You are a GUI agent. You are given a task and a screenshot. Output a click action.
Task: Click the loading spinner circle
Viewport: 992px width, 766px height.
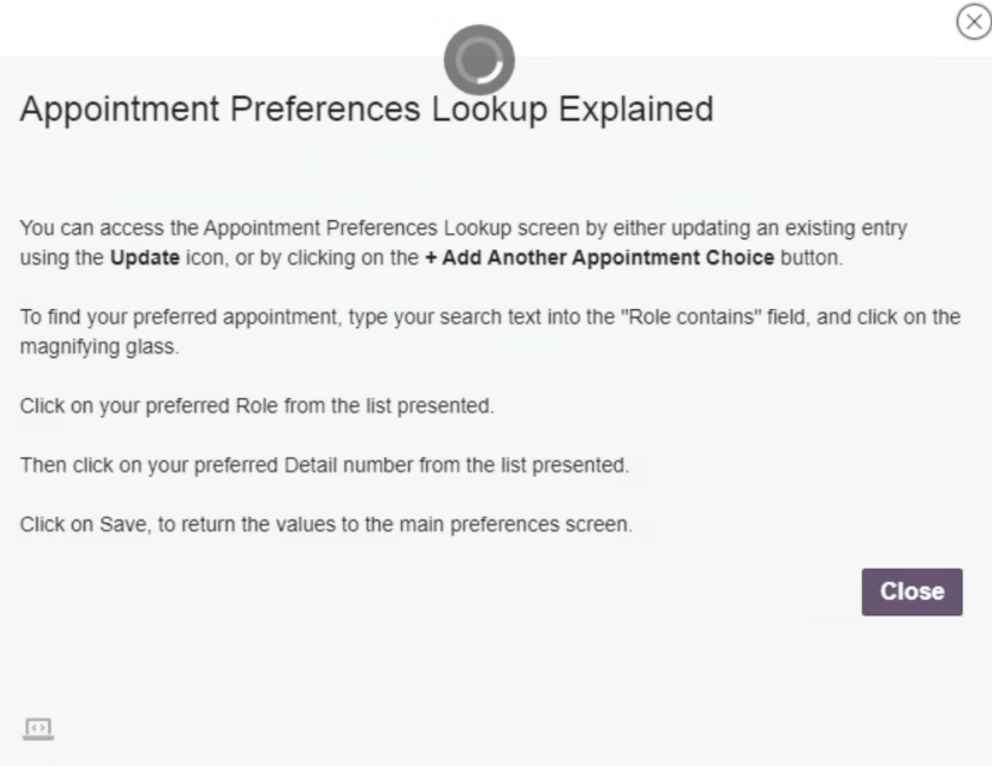[479, 61]
